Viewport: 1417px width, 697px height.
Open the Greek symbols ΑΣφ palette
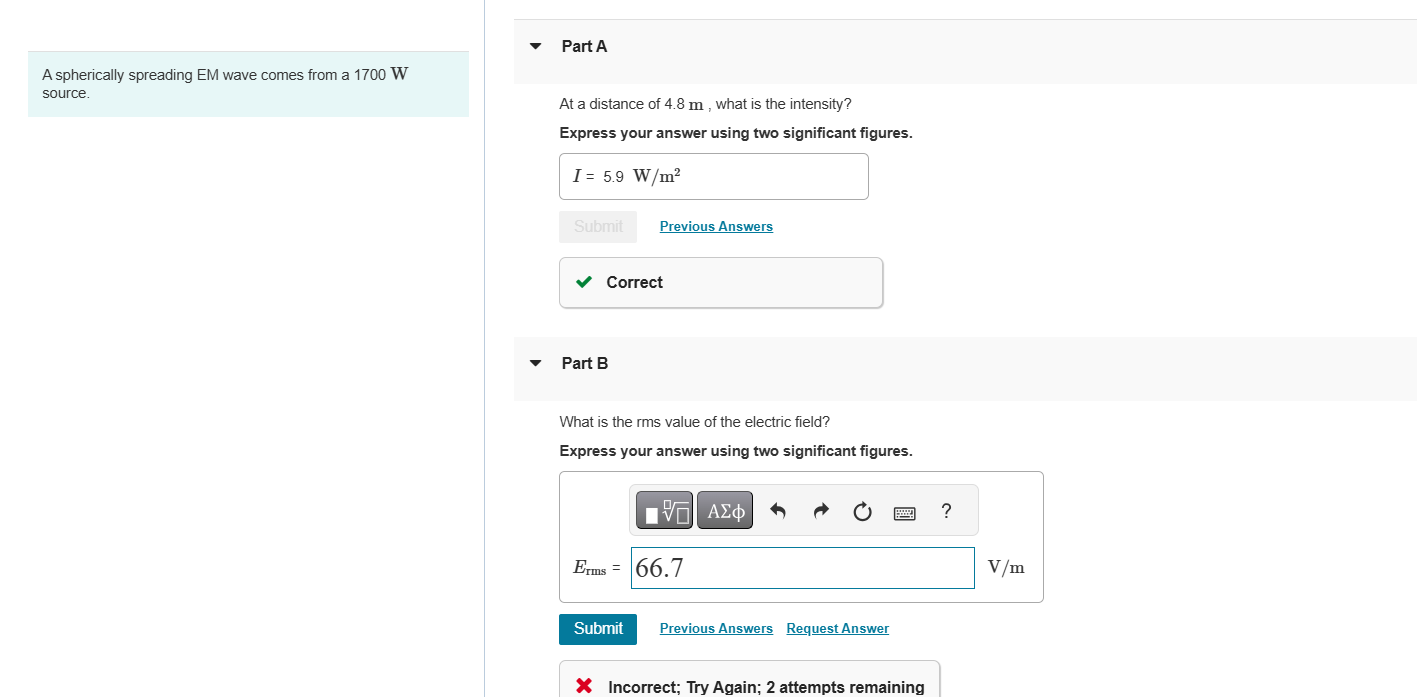725,512
